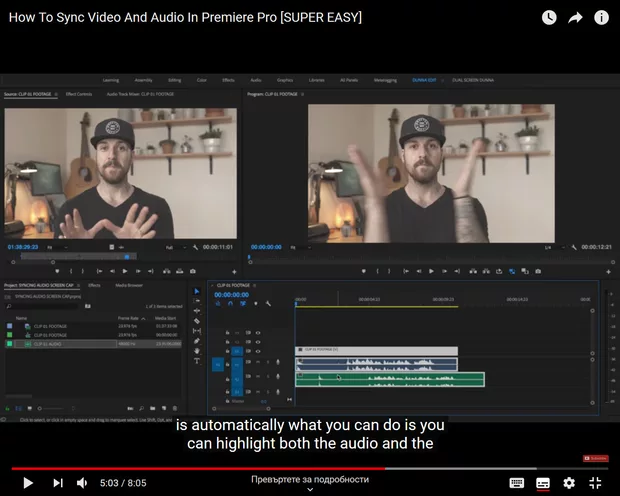Select CLIP 01 AUDIO in the project bin
This screenshot has height=496, width=620.
[49, 343]
